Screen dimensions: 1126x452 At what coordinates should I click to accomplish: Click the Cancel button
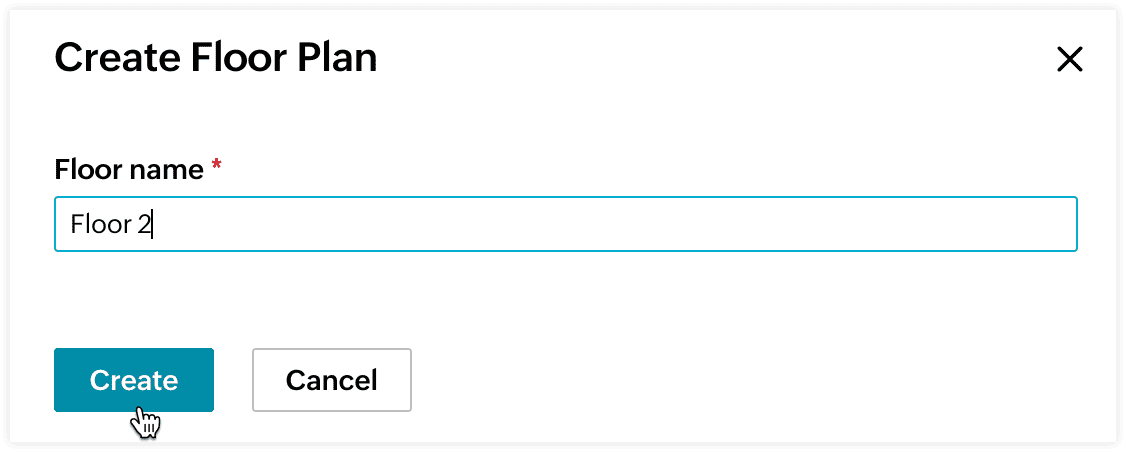(x=331, y=380)
